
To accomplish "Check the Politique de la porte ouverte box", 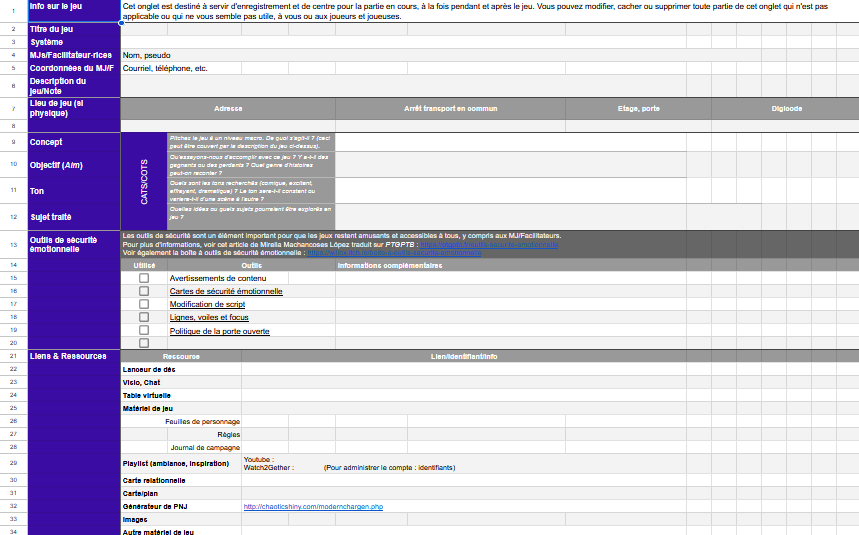I will click(x=144, y=330).
